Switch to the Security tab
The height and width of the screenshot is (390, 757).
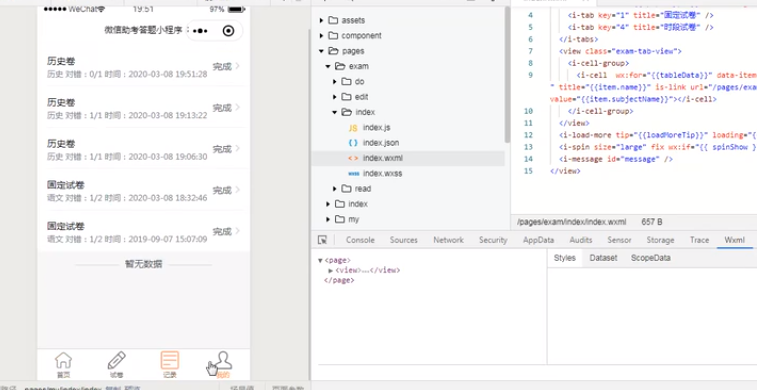(493, 240)
